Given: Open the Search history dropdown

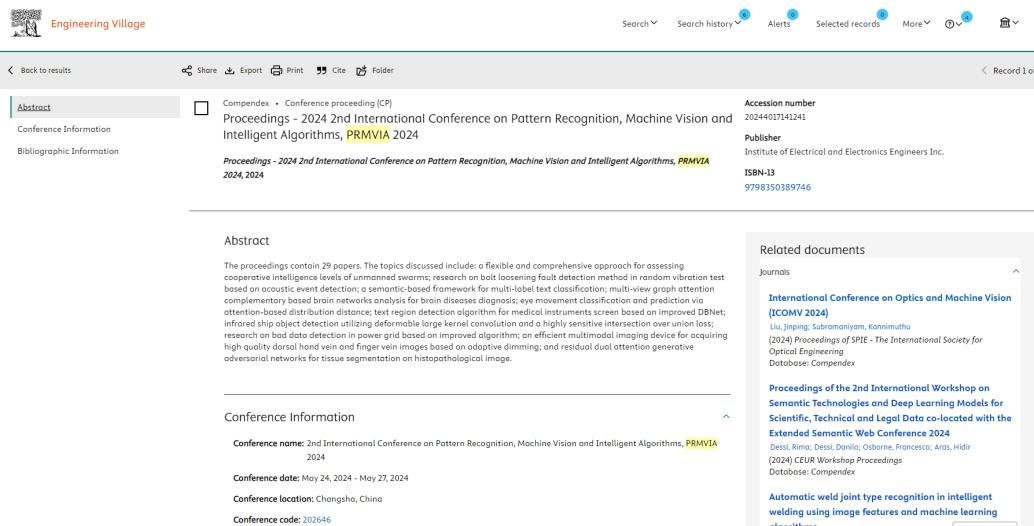Looking at the screenshot, I should 709,24.
